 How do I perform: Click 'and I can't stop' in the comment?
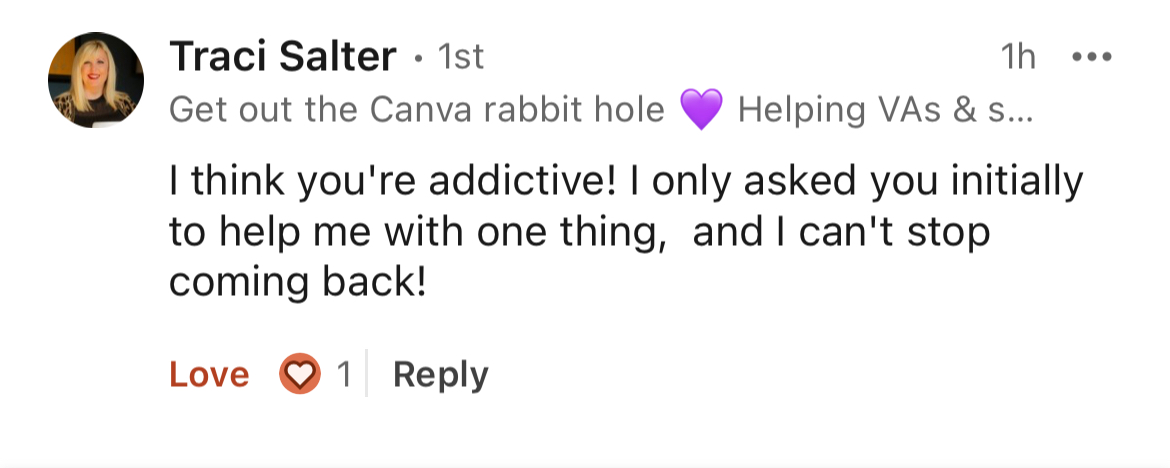(840, 232)
